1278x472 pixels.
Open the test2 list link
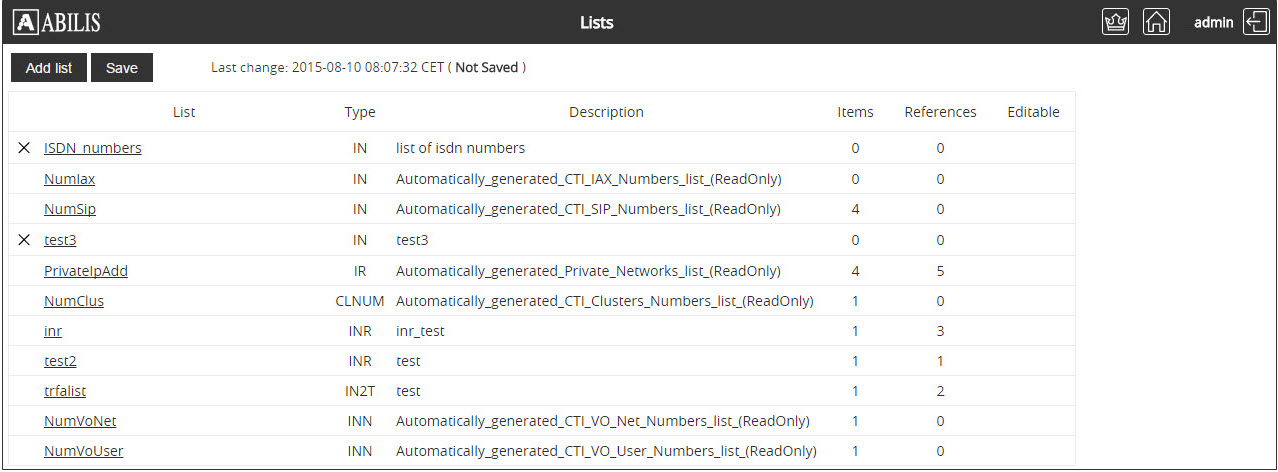click(x=60, y=361)
